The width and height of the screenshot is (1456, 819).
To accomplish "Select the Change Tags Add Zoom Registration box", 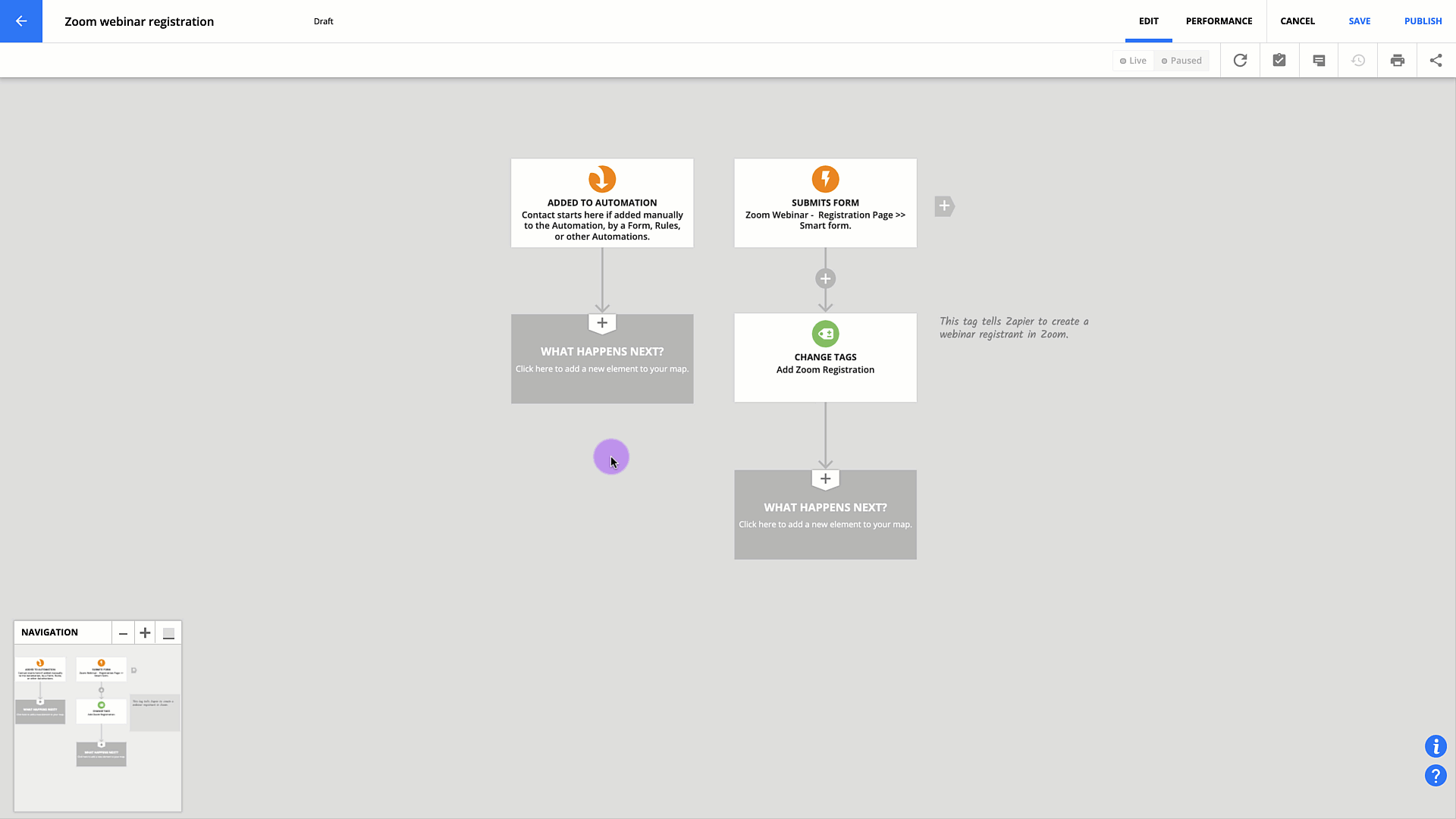I will tap(825, 357).
